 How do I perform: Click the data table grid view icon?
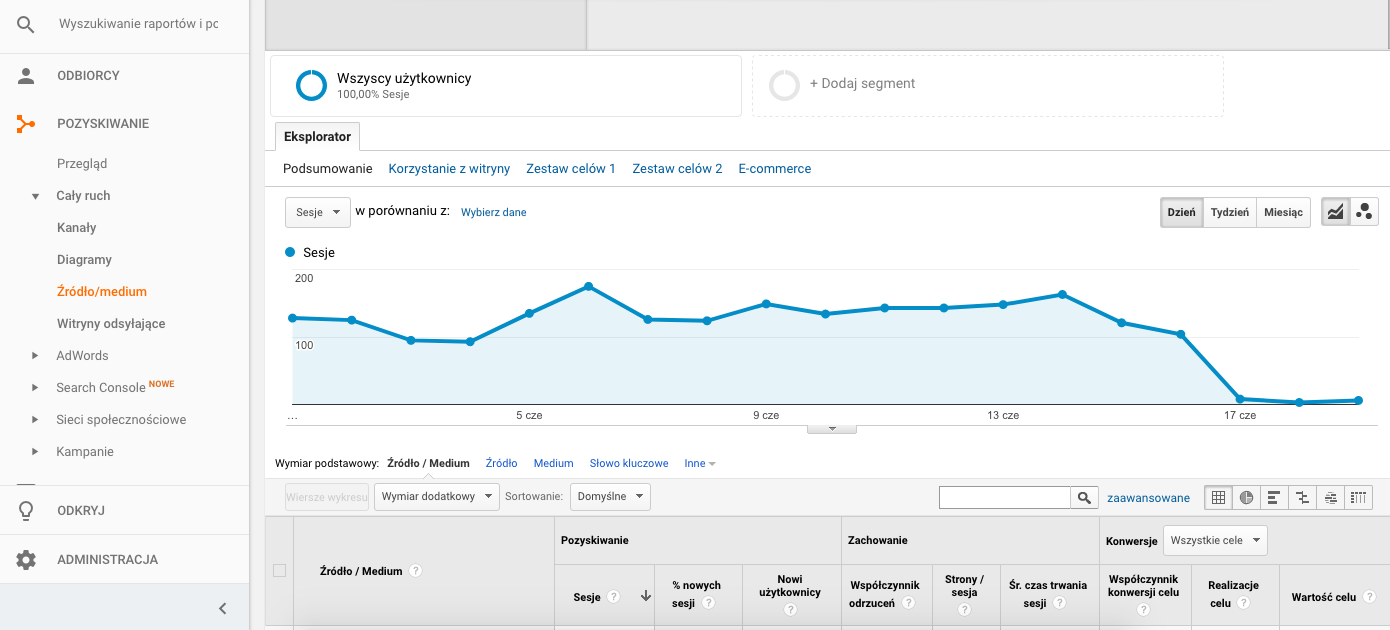pos(1218,497)
